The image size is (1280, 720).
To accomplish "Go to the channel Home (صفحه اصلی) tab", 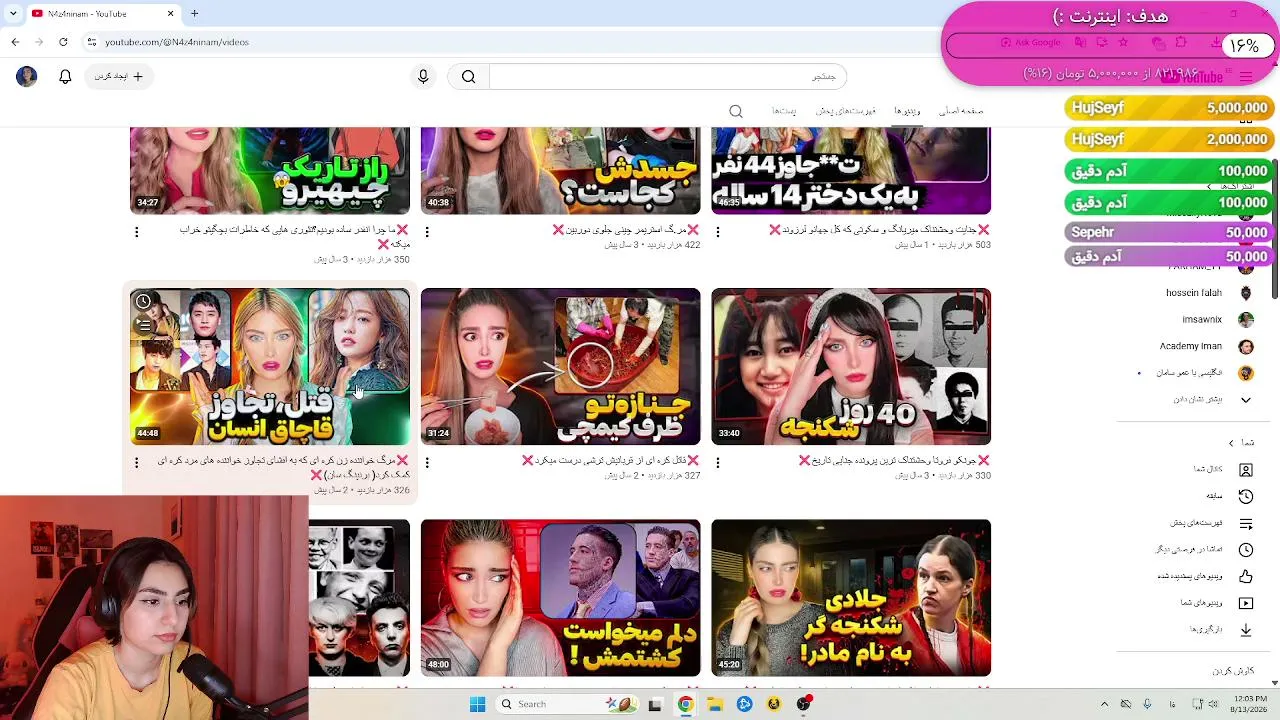I will click(x=961, y=111).
